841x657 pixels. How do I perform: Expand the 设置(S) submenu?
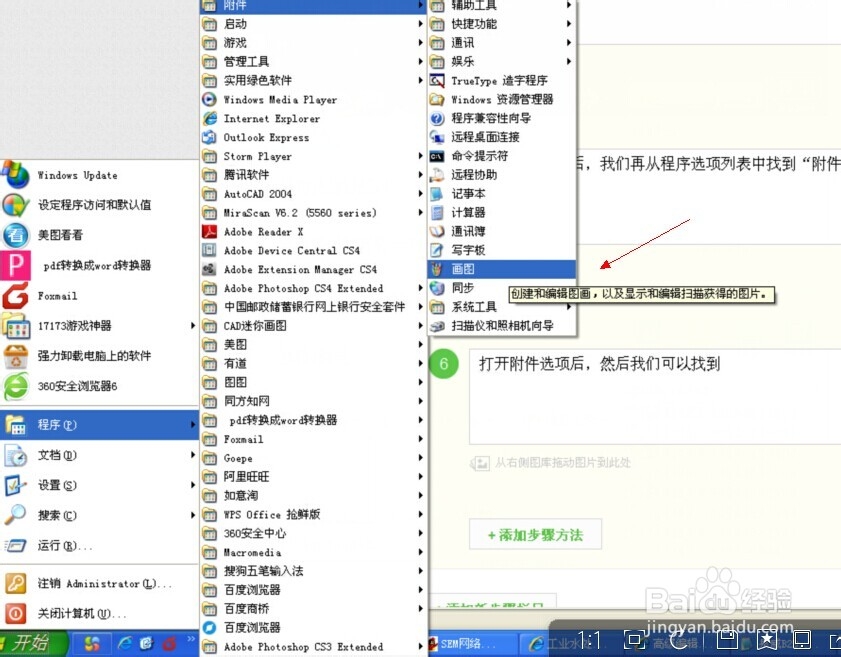point(99,485)
